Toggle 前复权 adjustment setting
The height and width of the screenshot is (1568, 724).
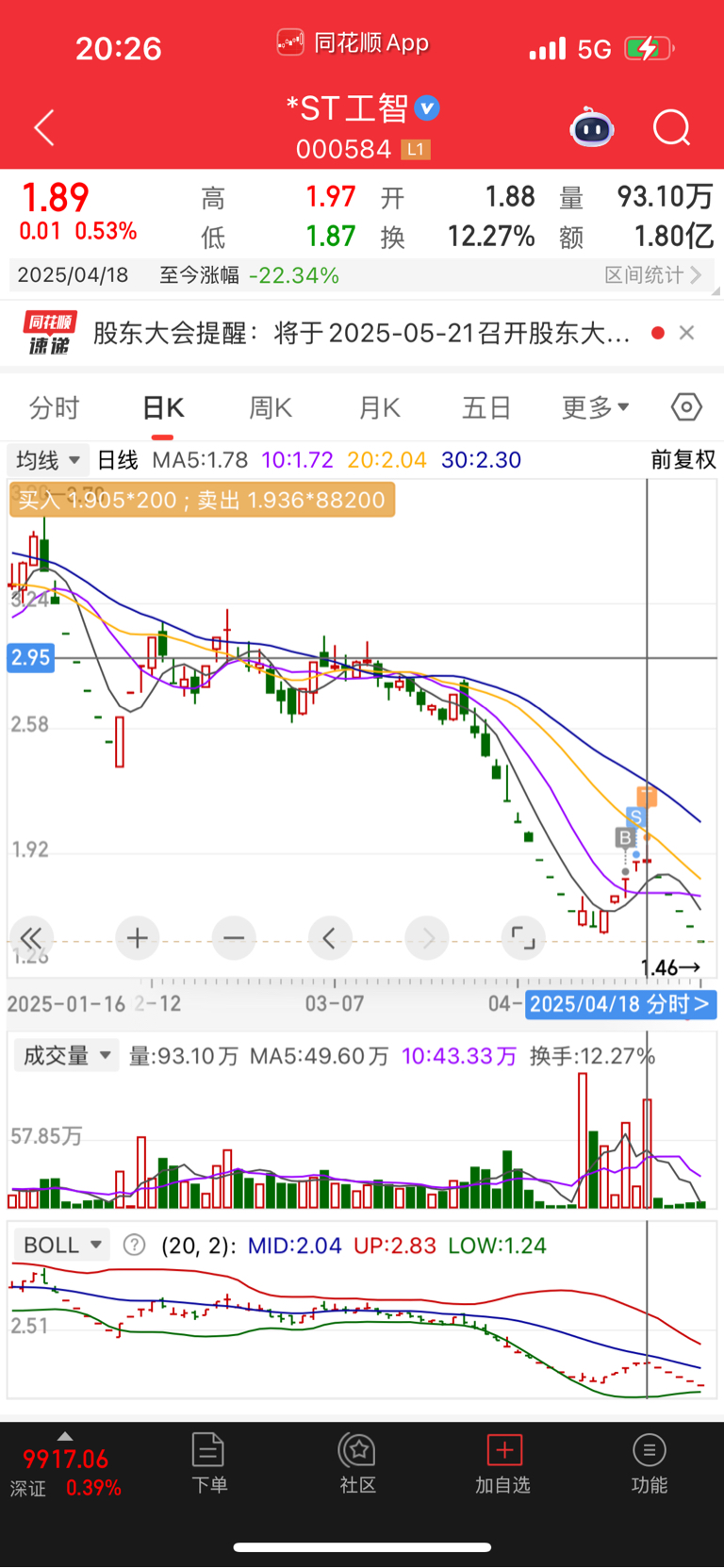click(x=683, y=460)
